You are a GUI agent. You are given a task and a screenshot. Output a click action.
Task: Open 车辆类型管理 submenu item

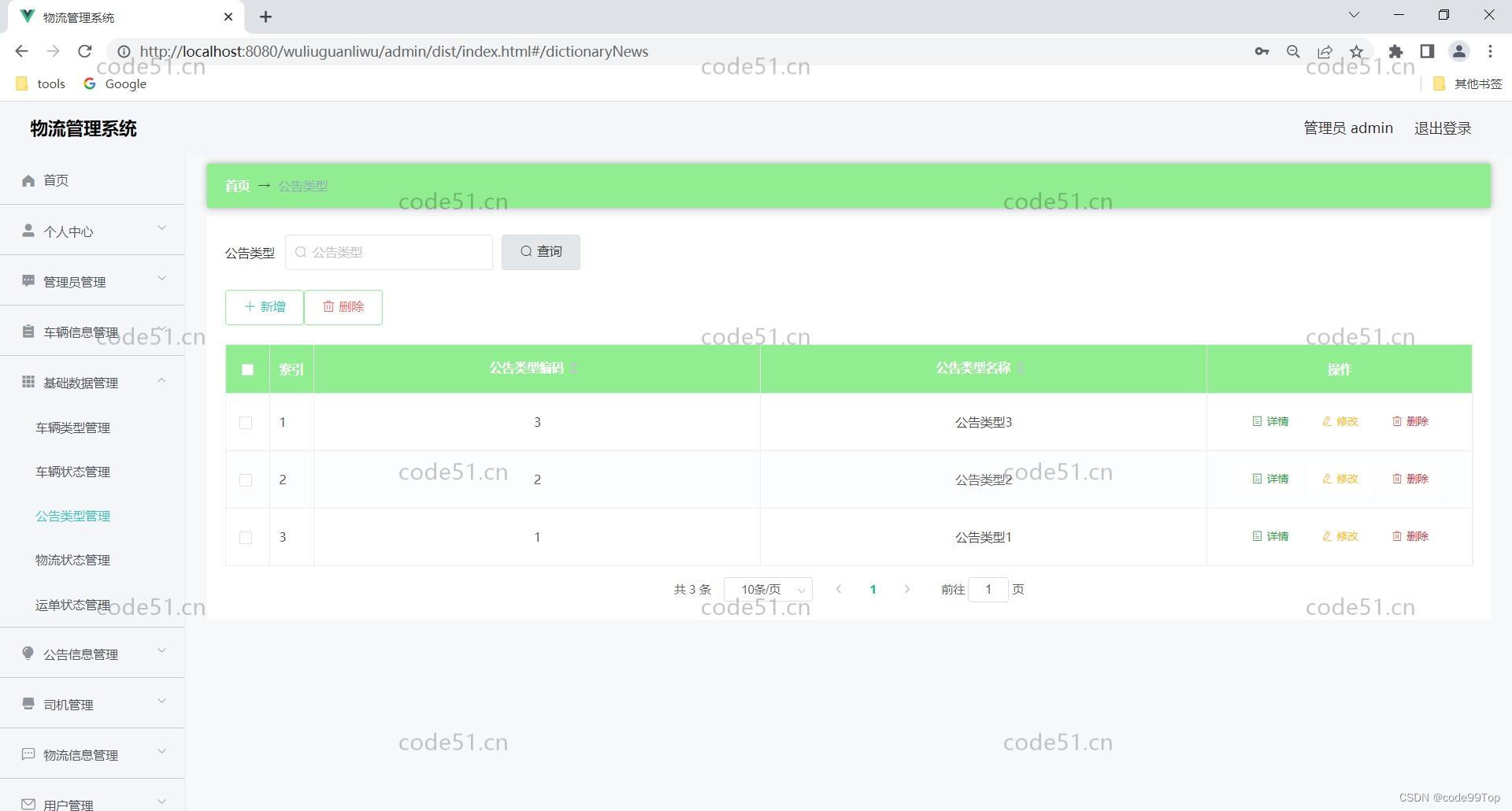click(72, 428)
